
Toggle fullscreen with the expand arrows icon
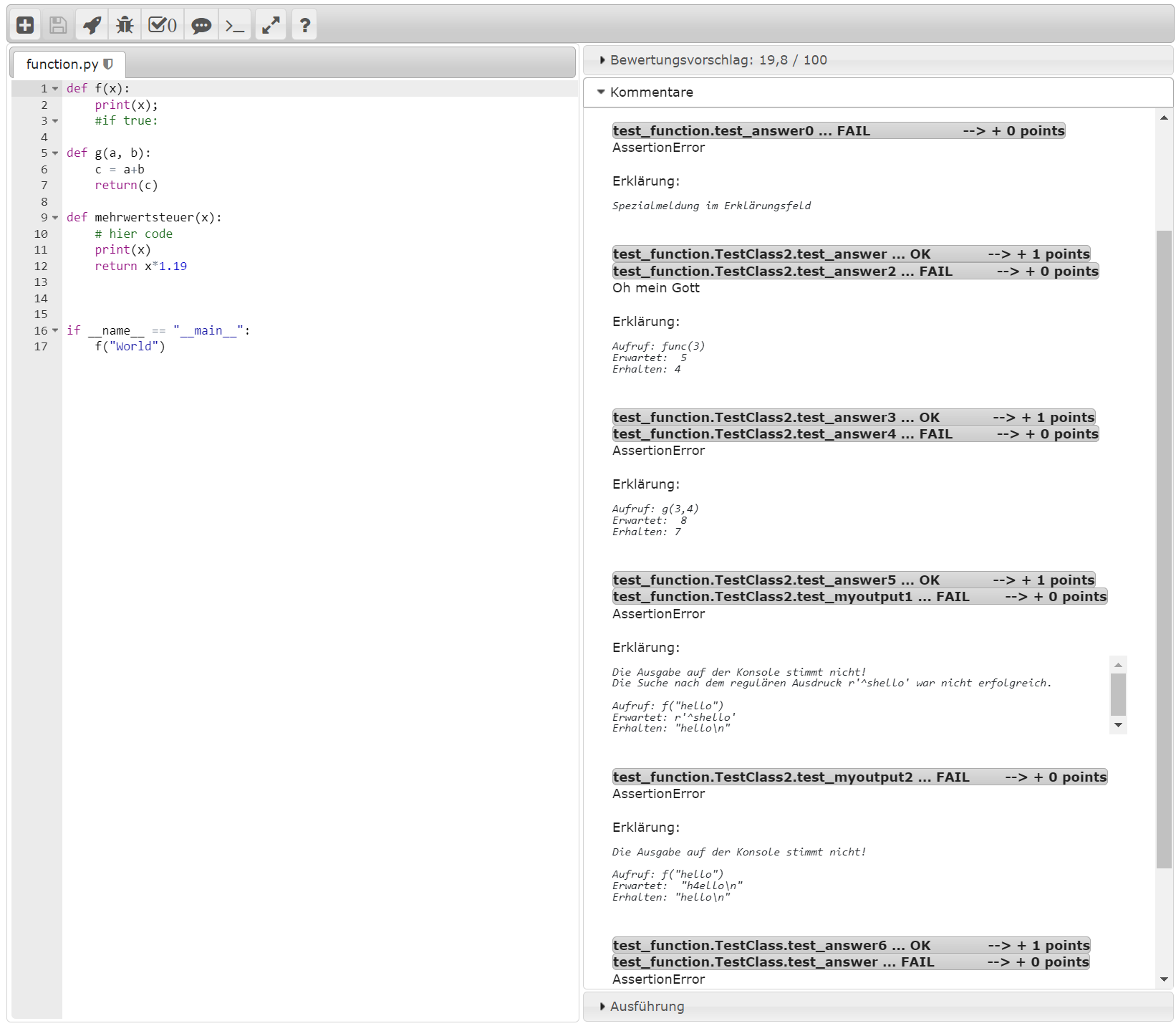tap(271, 25)
